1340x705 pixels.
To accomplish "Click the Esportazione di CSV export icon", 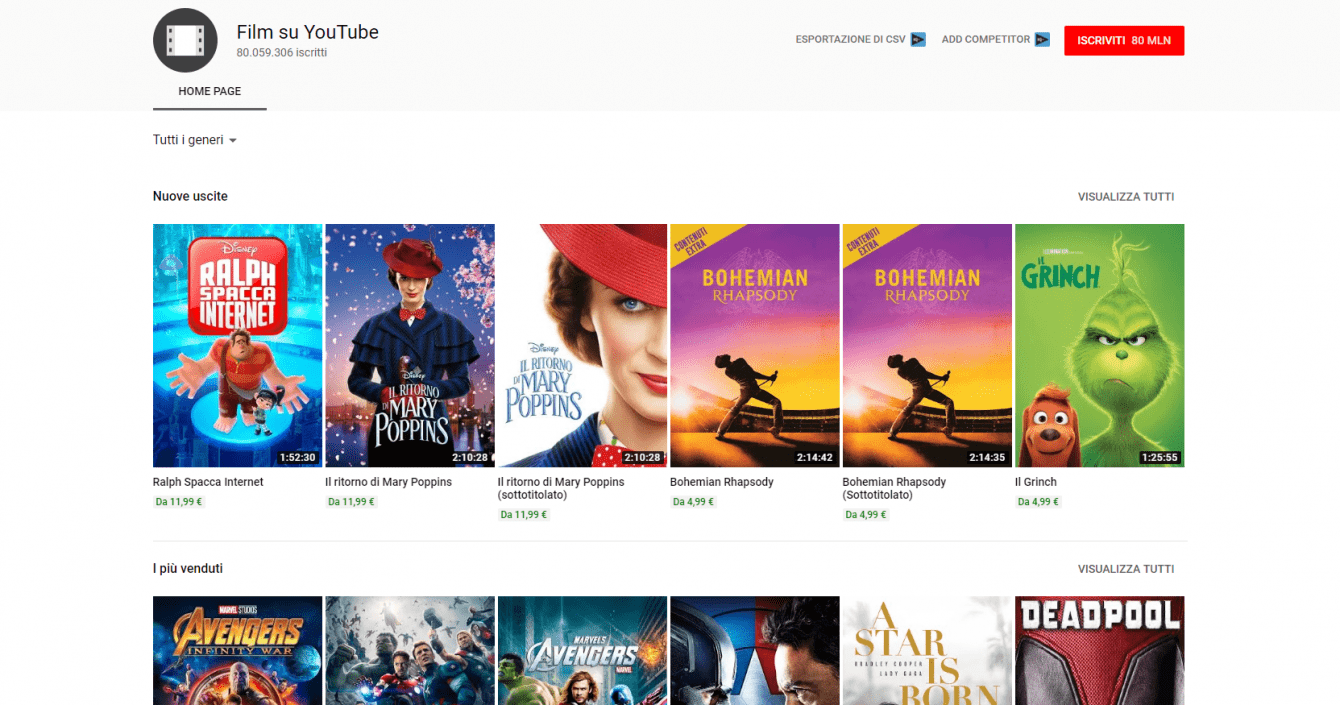I will pos(918,40).
